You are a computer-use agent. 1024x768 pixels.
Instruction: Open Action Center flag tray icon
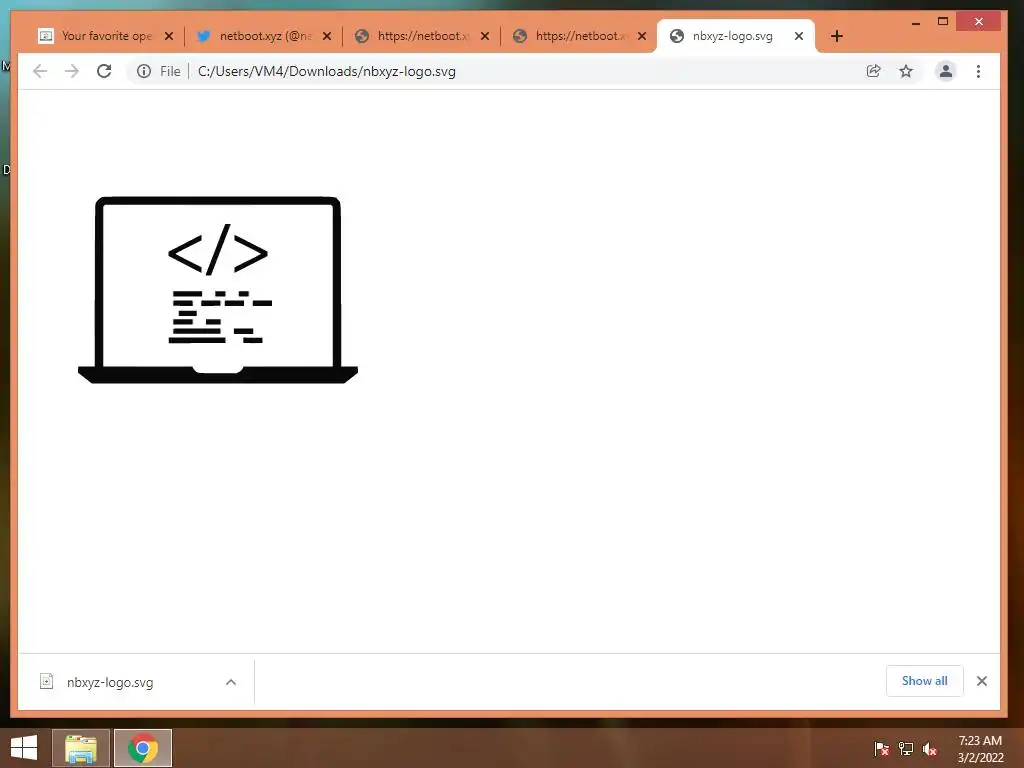click(x=881, y=749)
